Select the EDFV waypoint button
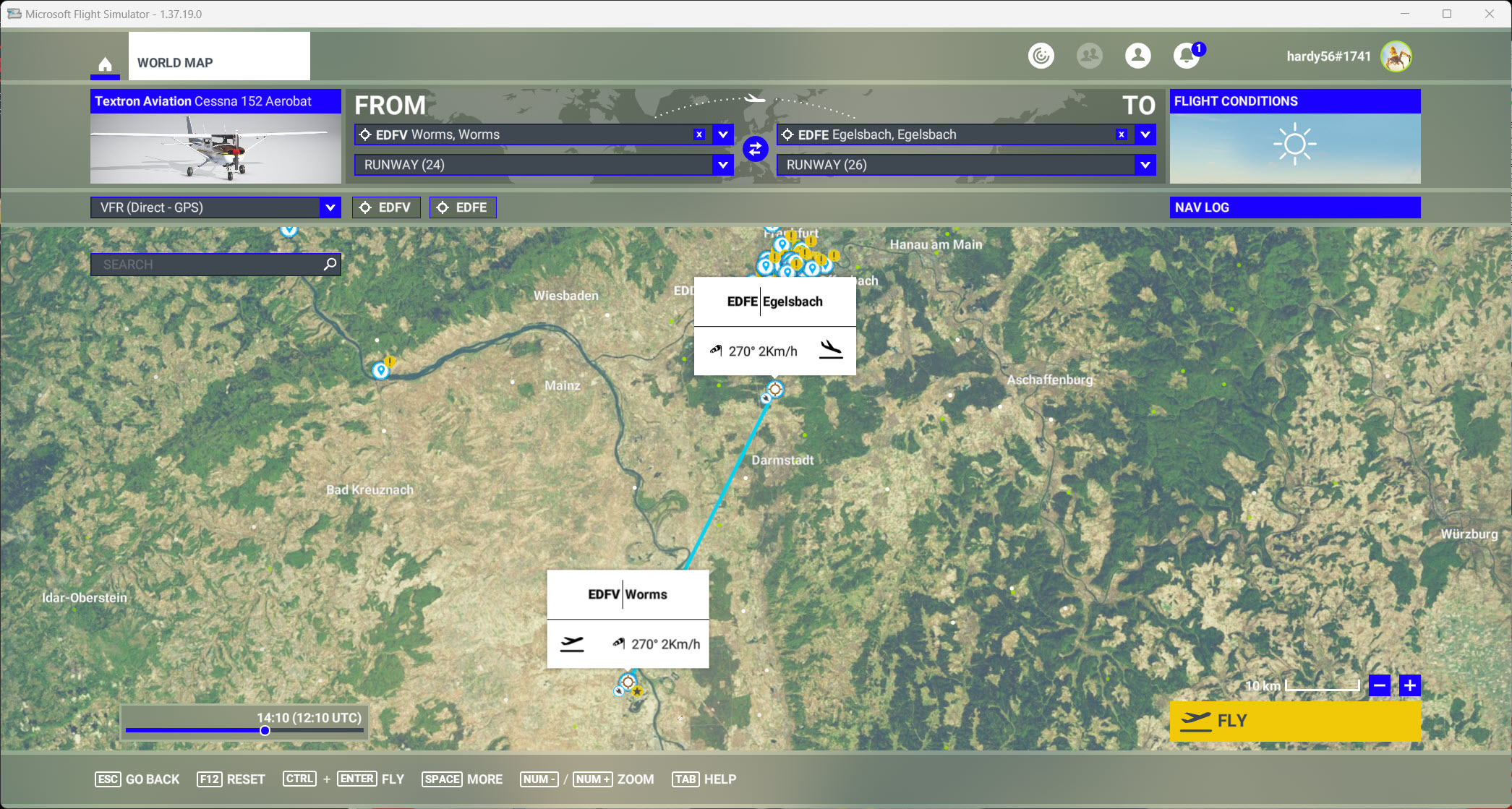1512x809 pixels. (386, 207)
